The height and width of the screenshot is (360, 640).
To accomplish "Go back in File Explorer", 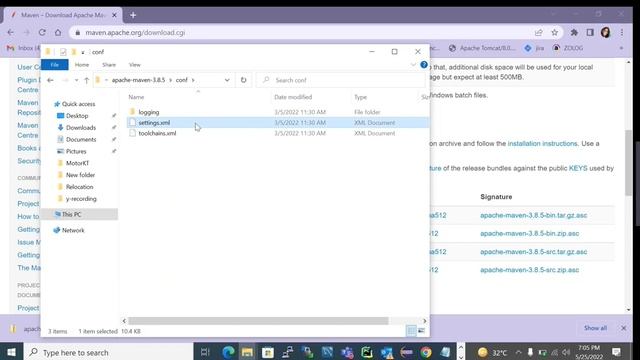I will click(50, 80).
